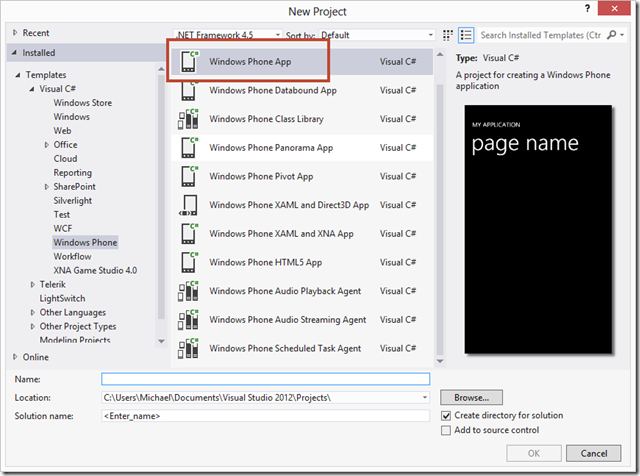The height and width of the screenshot is (476, 640).
Task: Expand the Telerik tree node
Action: (x=33, y=285)
